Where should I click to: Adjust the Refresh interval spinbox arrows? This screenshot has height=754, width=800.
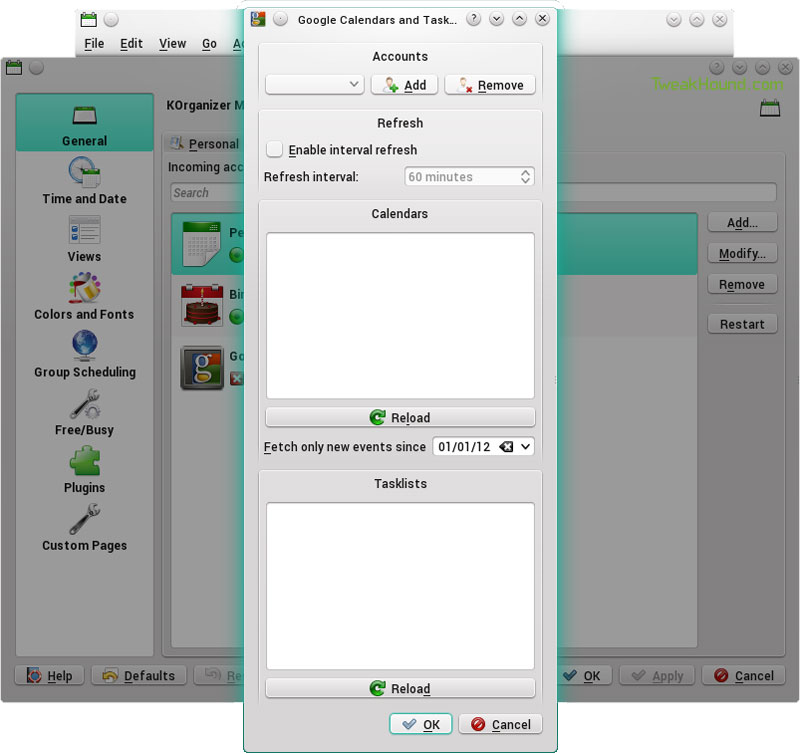pyautogui.click(x=526, y=177)
